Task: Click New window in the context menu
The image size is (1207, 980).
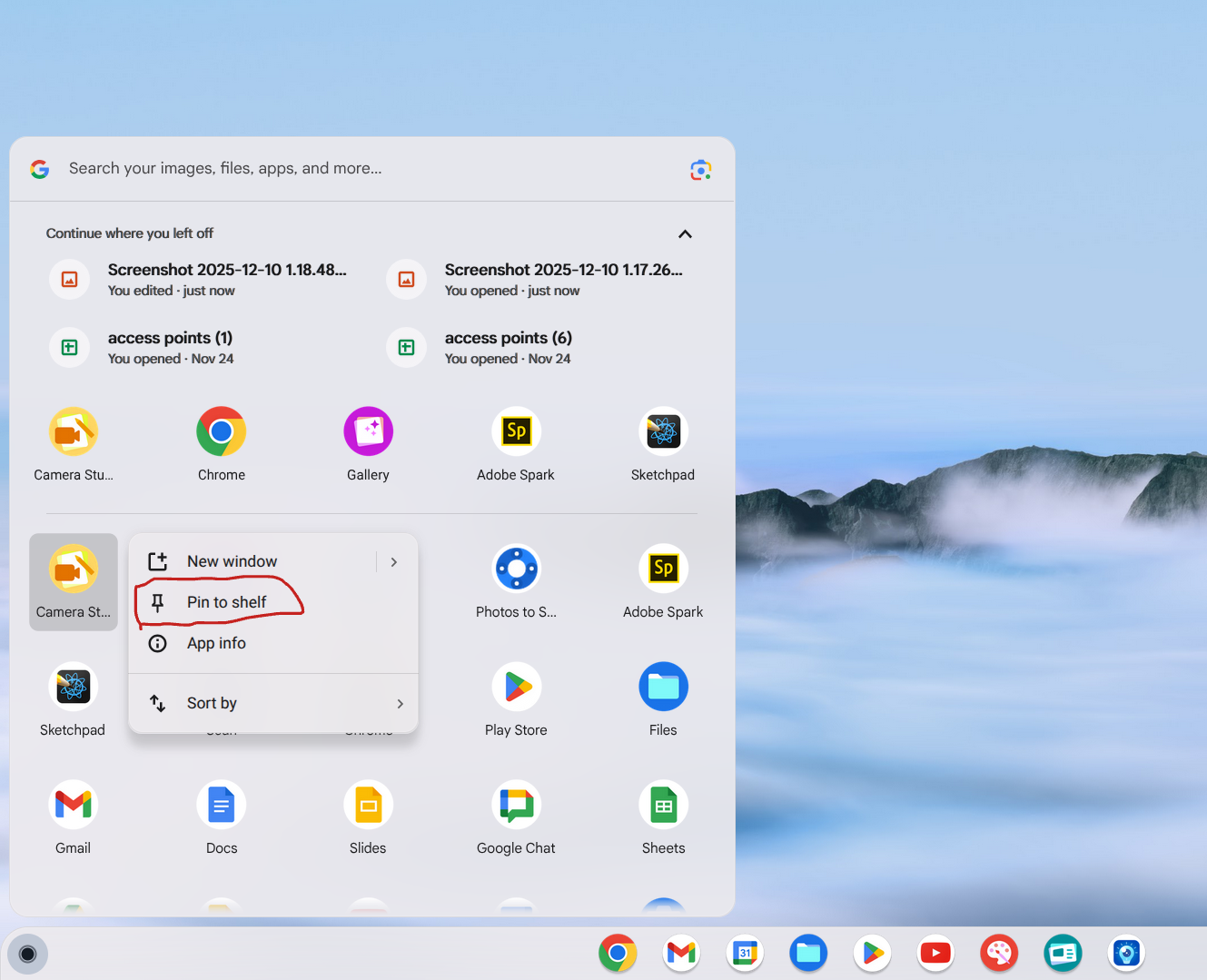Action: pyautogui.click(x=232, y=561)
